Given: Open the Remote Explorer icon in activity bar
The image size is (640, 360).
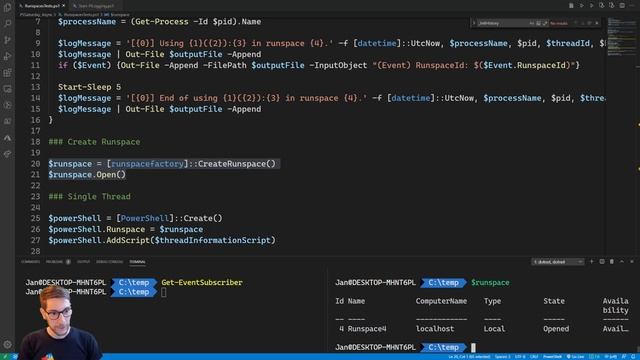Looking at the screenshot, I should click(x=7, y=89).
